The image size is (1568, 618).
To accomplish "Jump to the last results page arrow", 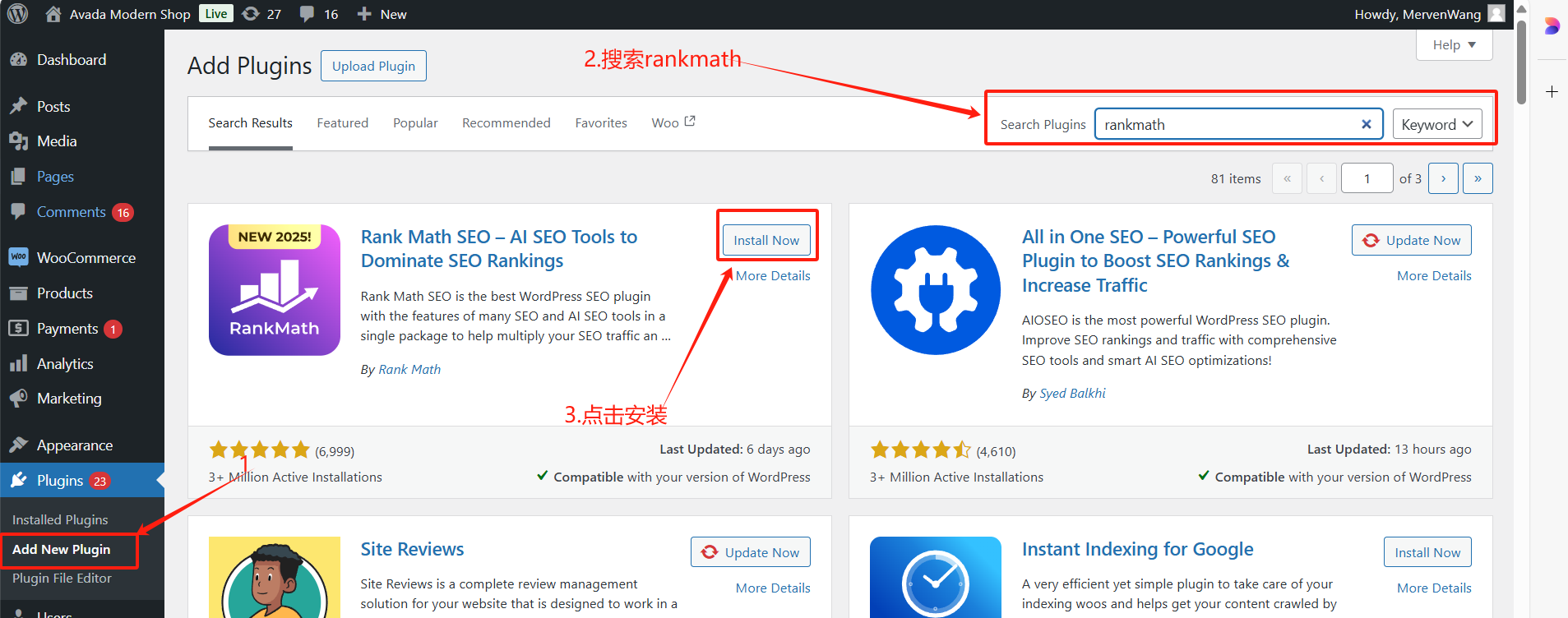I will pyautogui.click(x=1478, y=178).
